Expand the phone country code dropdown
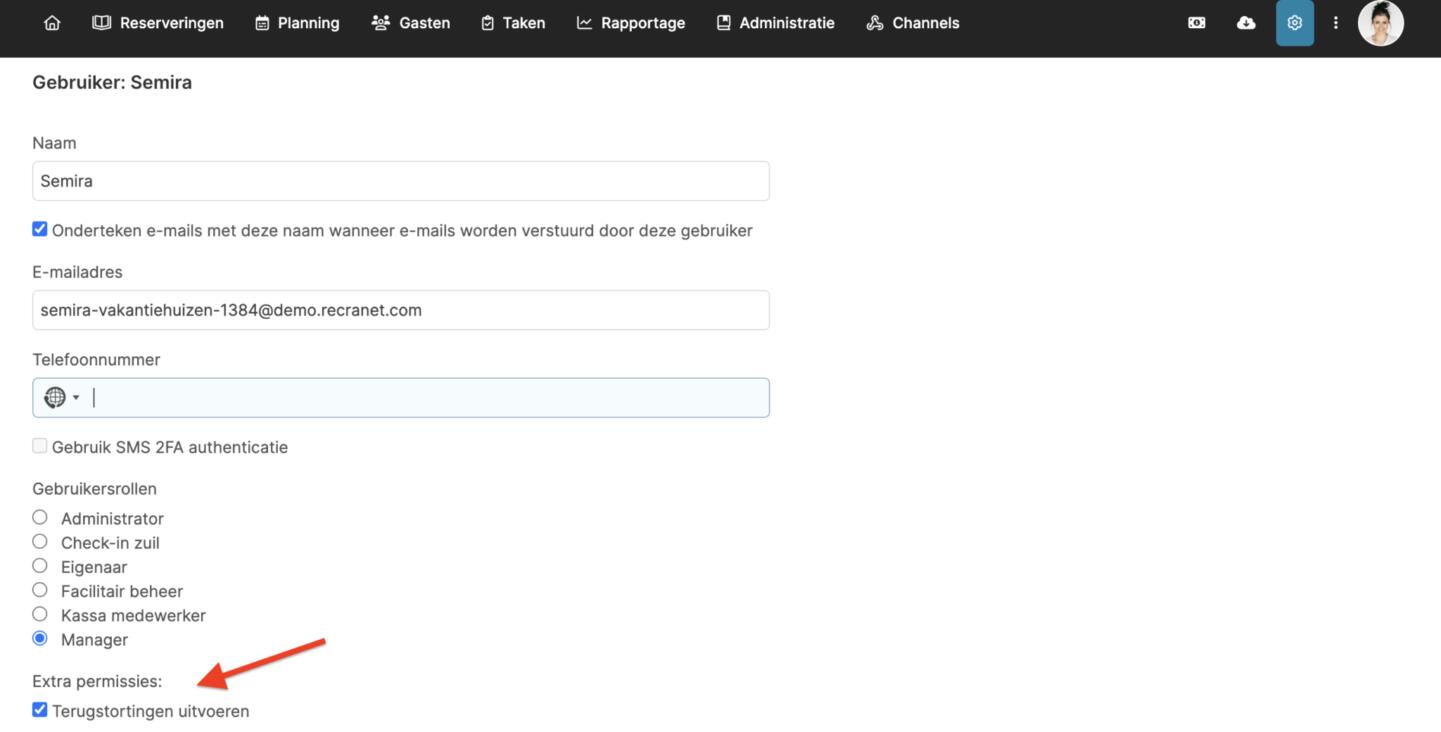 76,398
